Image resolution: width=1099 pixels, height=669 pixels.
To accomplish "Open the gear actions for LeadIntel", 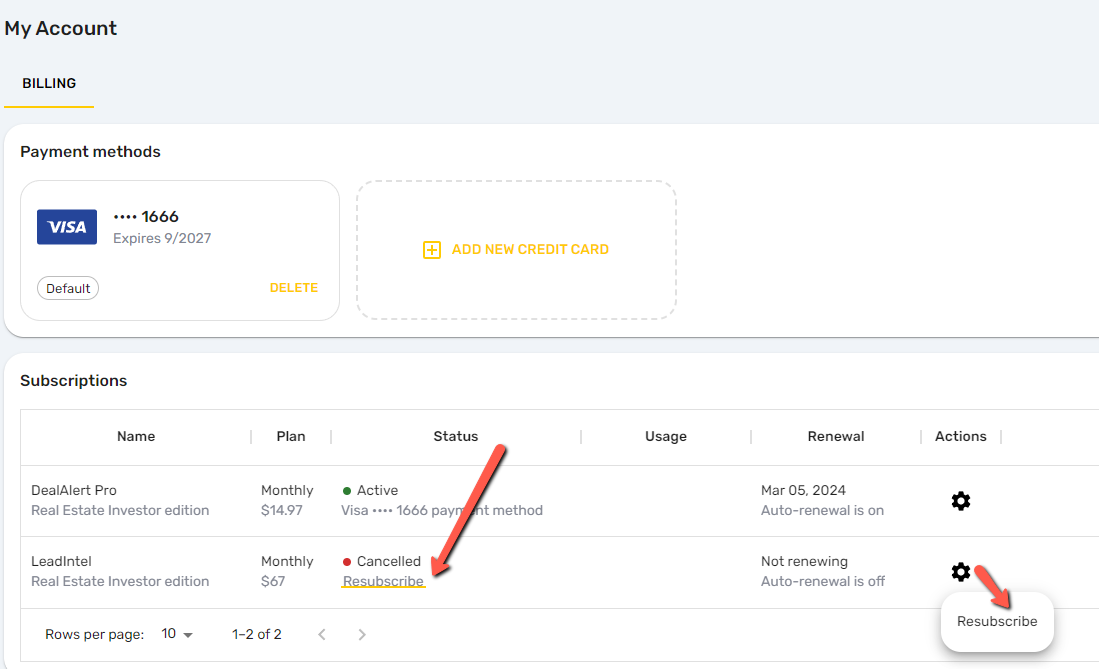I will point(960,572).
